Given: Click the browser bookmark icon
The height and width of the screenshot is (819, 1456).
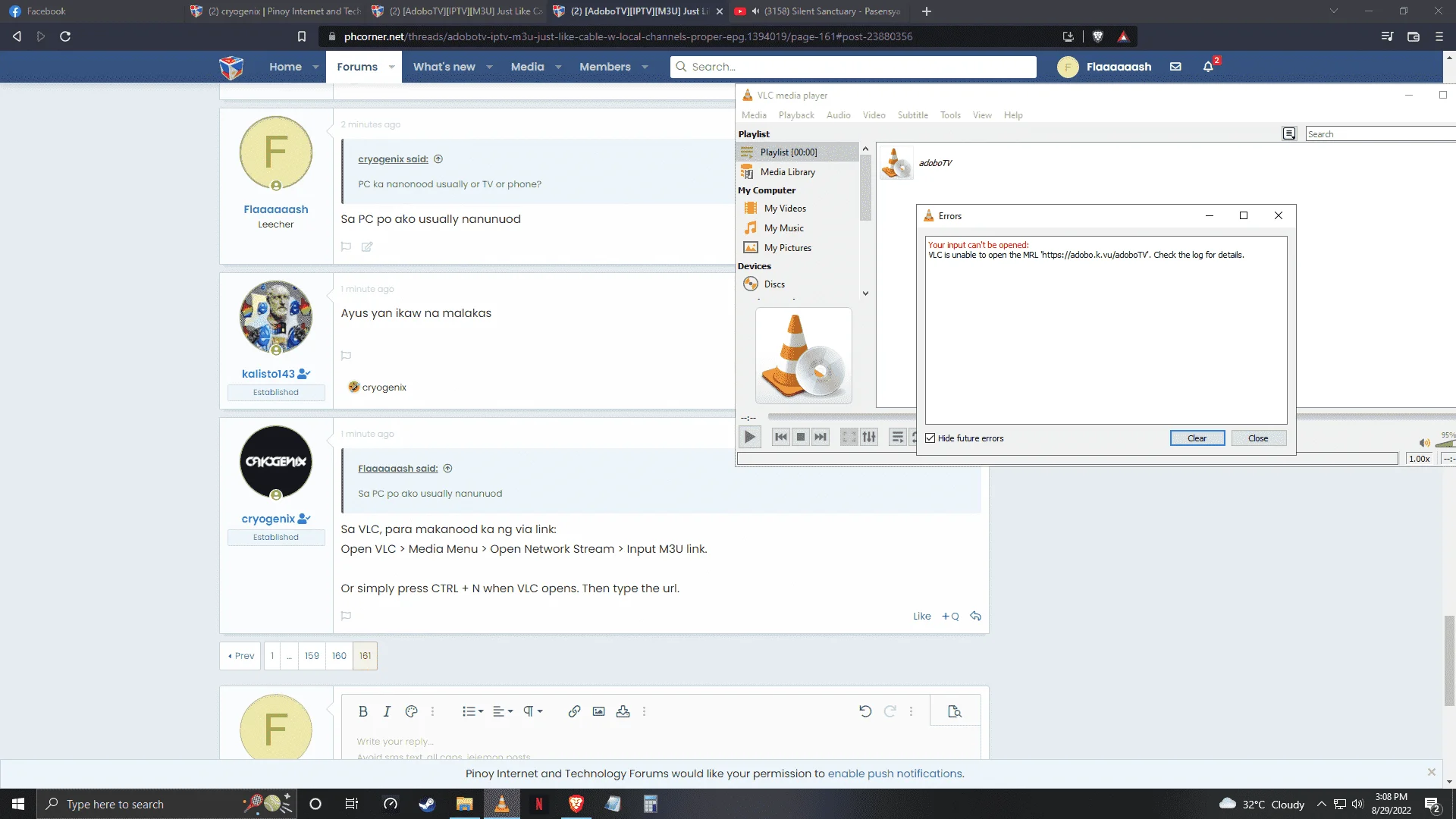Looking at the screenshot, I should [x=301, y=36].
